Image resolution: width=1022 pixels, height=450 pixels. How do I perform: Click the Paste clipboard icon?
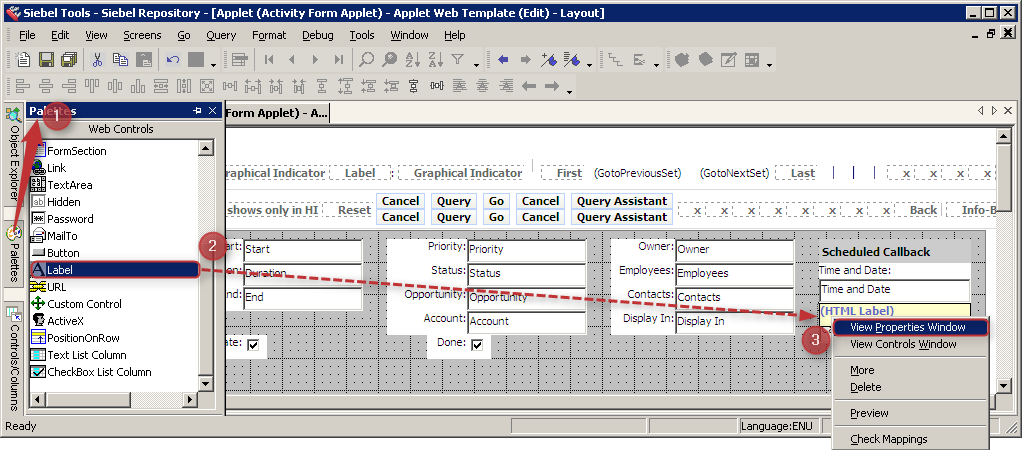[x=143, y=60]
